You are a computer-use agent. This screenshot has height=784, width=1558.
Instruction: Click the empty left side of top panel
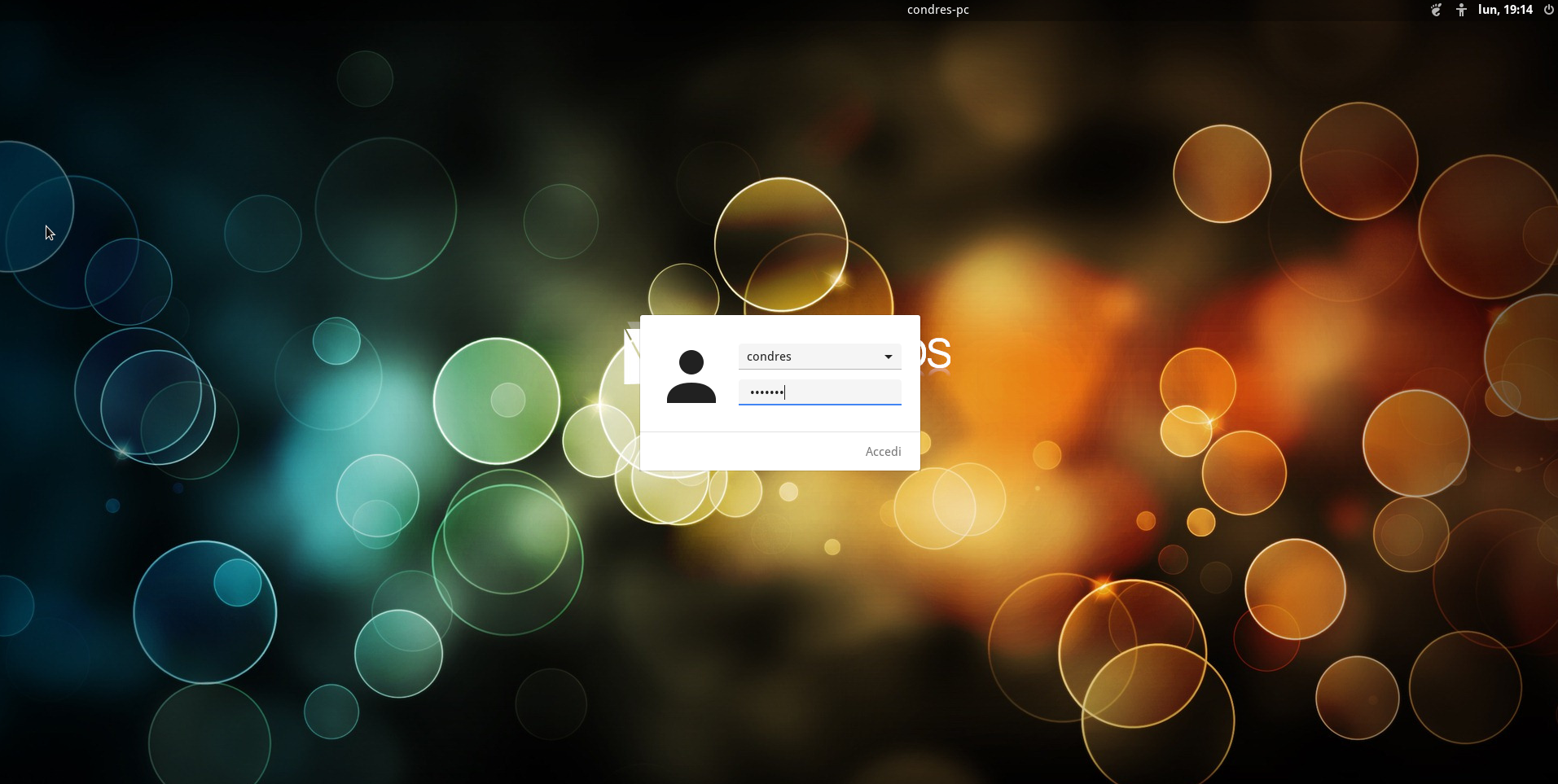pyautogui.click(x=326, y=10)
